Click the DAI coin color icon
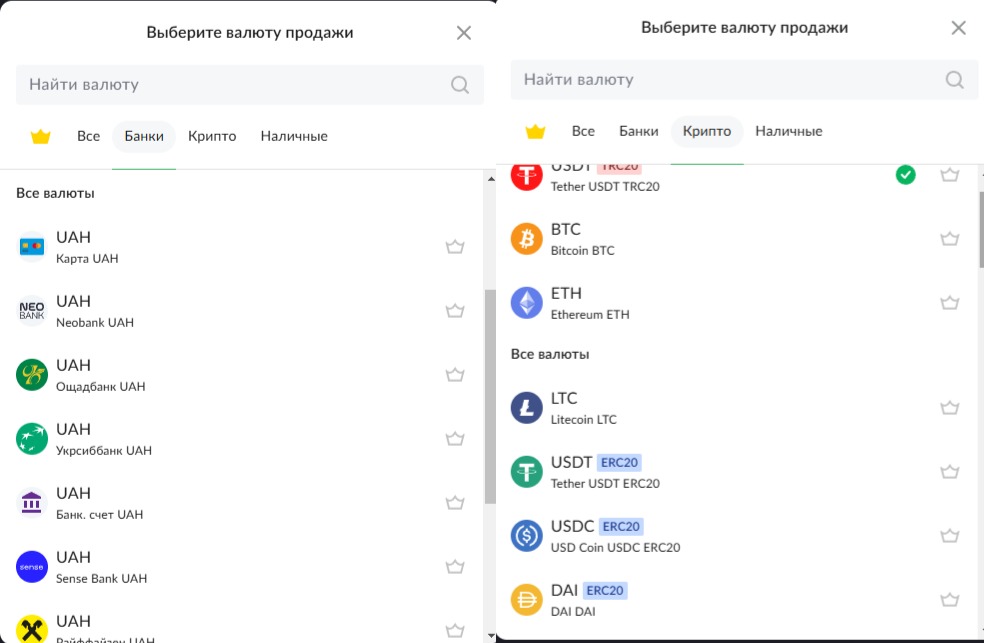Screen dimensions: 984x643 [527, 600]
